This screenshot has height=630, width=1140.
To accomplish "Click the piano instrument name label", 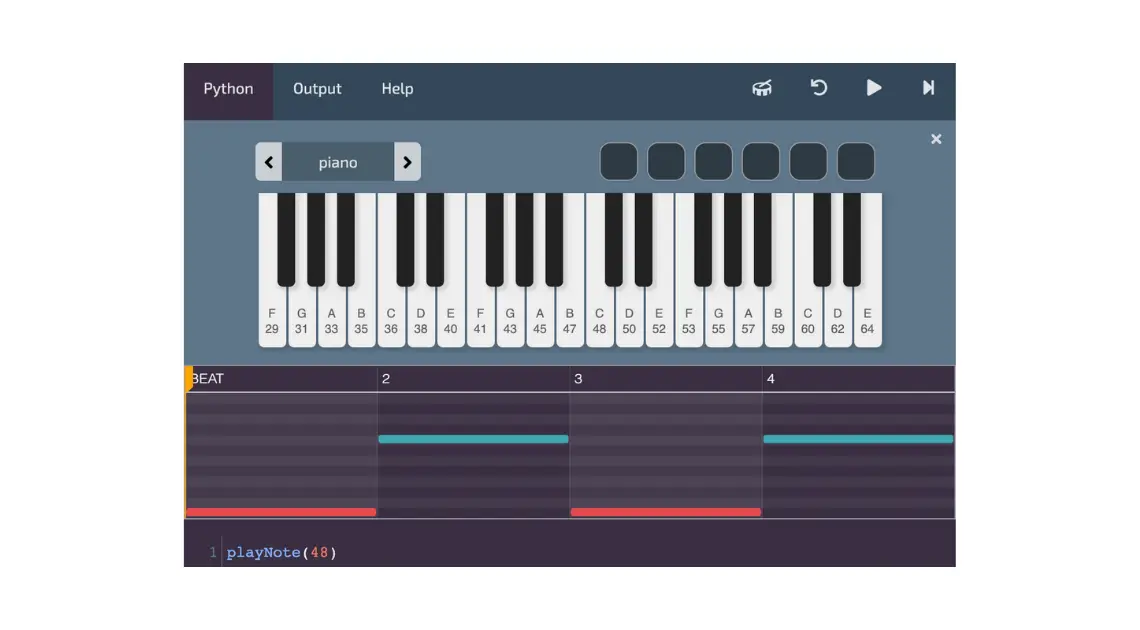I will pyautogui.click(x=338, y=163).
